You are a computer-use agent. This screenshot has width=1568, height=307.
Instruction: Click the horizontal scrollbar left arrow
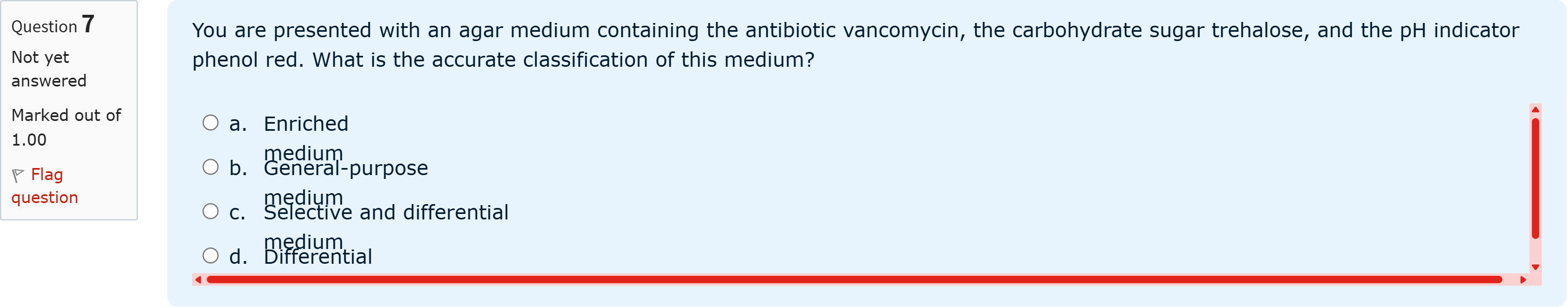click(x=198, y=280)
